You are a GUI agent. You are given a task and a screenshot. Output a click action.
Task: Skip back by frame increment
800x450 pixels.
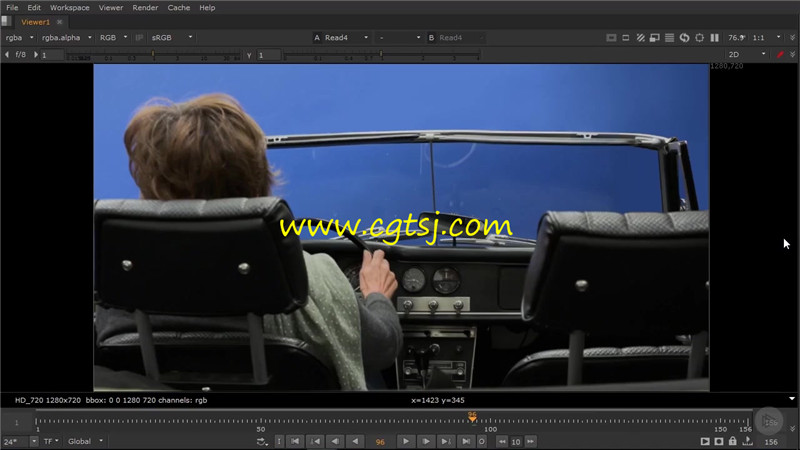pyautogui.click(x=502, y=442)
